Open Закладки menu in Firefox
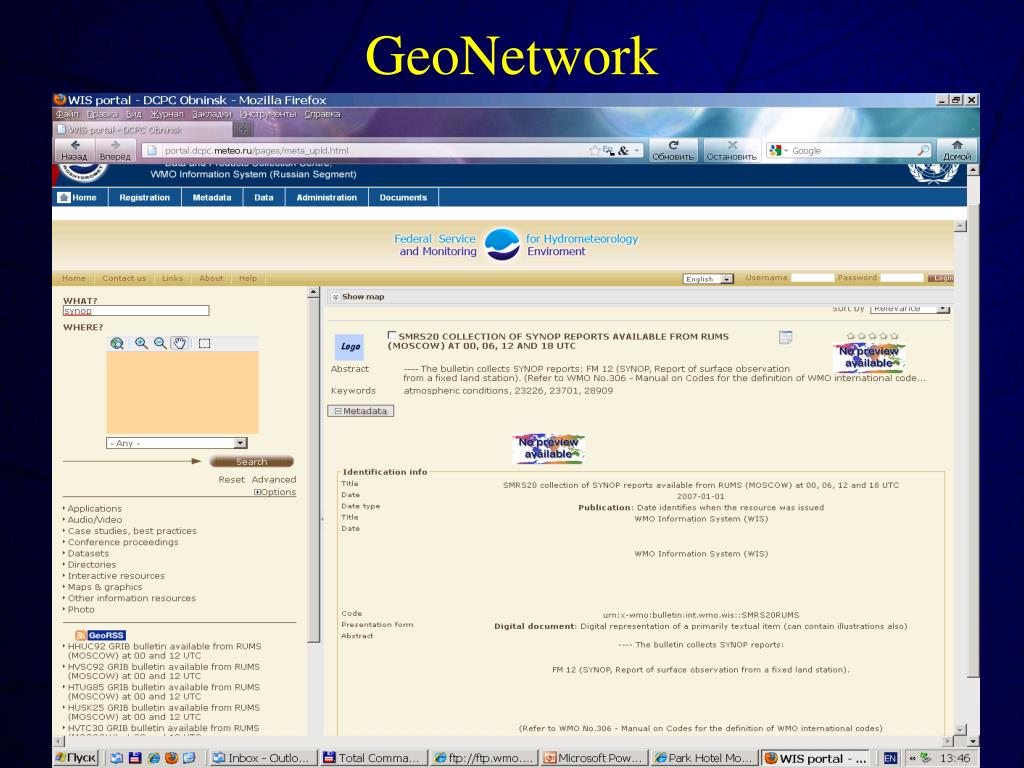Image resolution: width=1024 pixels, height=768 pixels. coord(212,114)
